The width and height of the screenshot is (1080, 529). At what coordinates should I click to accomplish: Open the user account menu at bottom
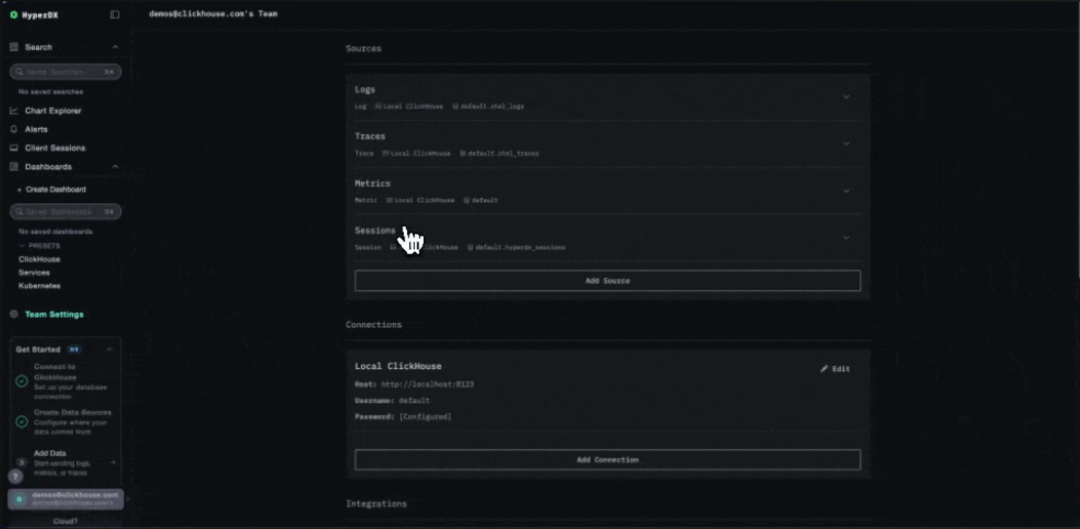[x=65, y=499]
